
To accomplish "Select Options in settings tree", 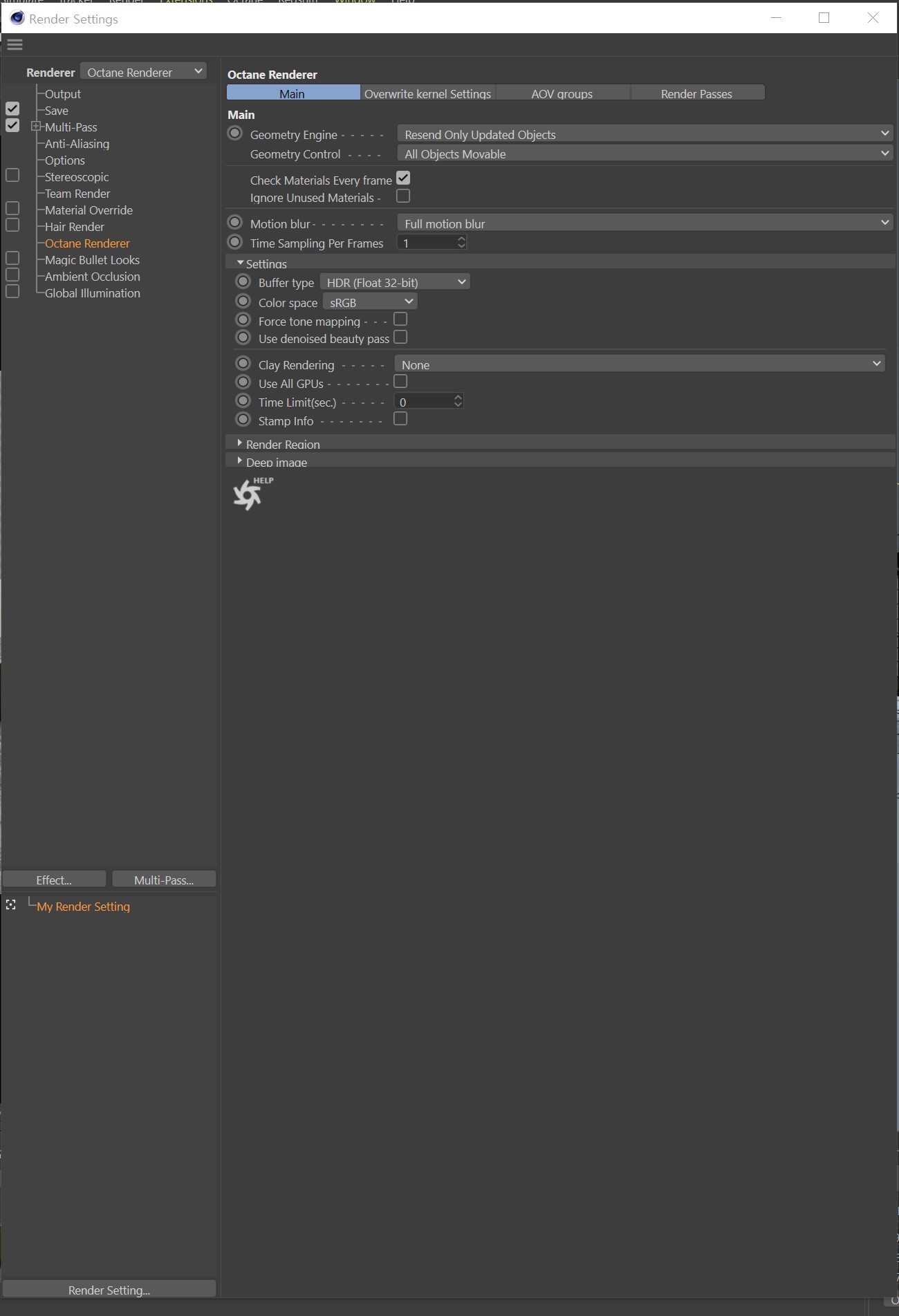I will click(65, 160).
